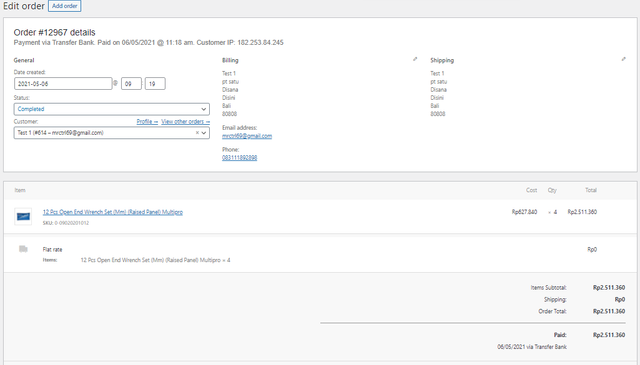This screenshot has height=365, width=640.
Task: Open the View other orders link
Action: pyautogui.click(x=185, y=122)
